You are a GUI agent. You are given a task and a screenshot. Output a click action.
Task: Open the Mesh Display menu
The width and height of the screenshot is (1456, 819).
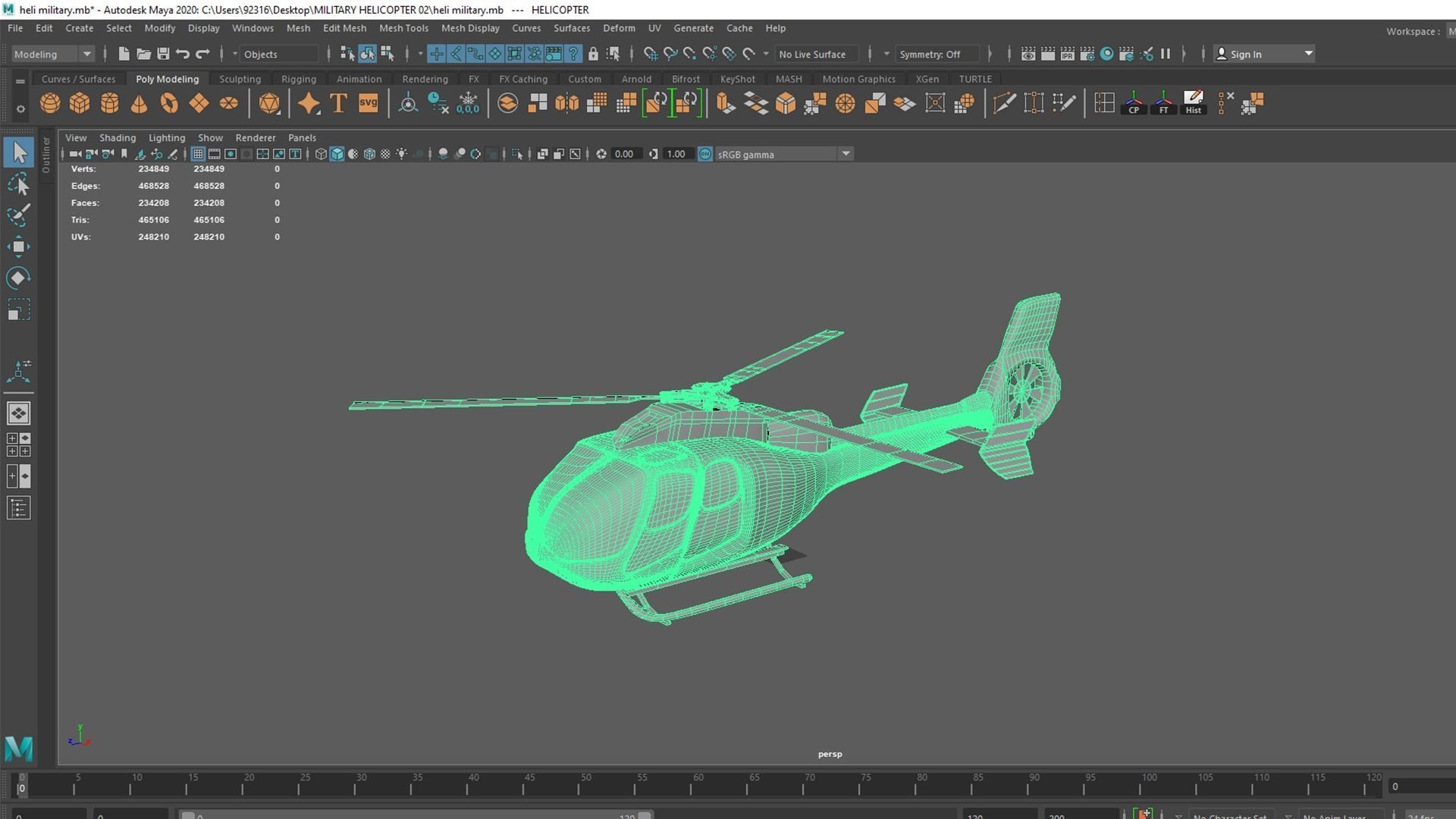pos(470,28)
